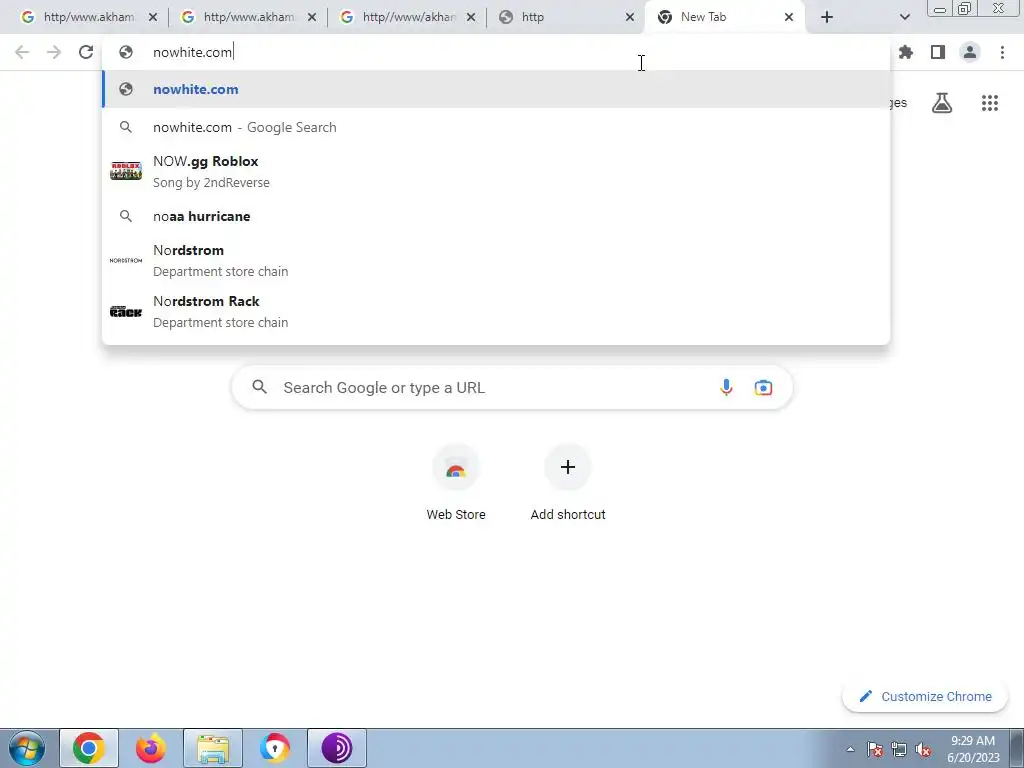The image size is (1024, 768).
Task: Close the New Tab tab
Action: coord(789,18)
